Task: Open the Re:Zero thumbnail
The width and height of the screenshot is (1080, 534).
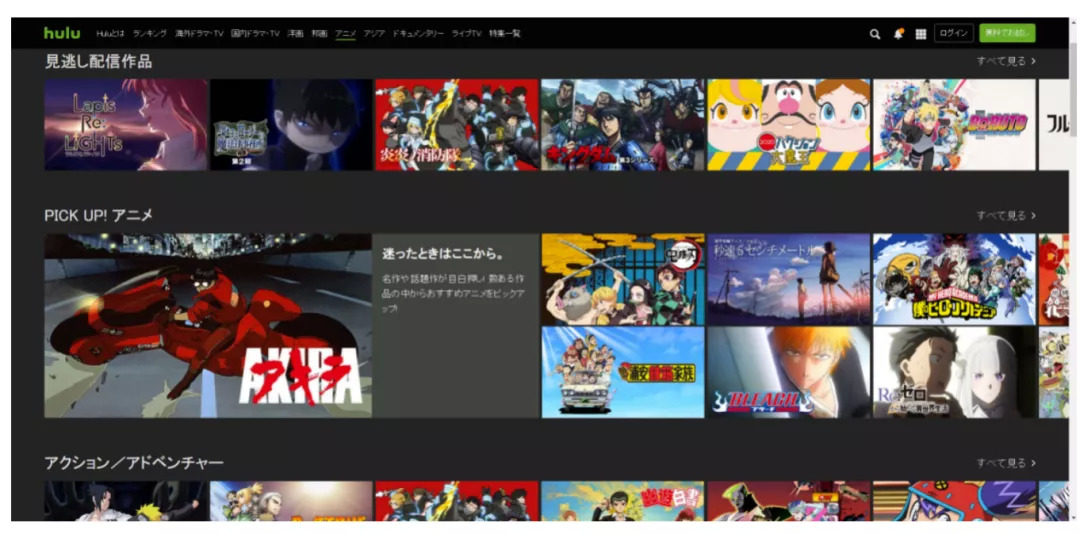Action: (954, 372)
